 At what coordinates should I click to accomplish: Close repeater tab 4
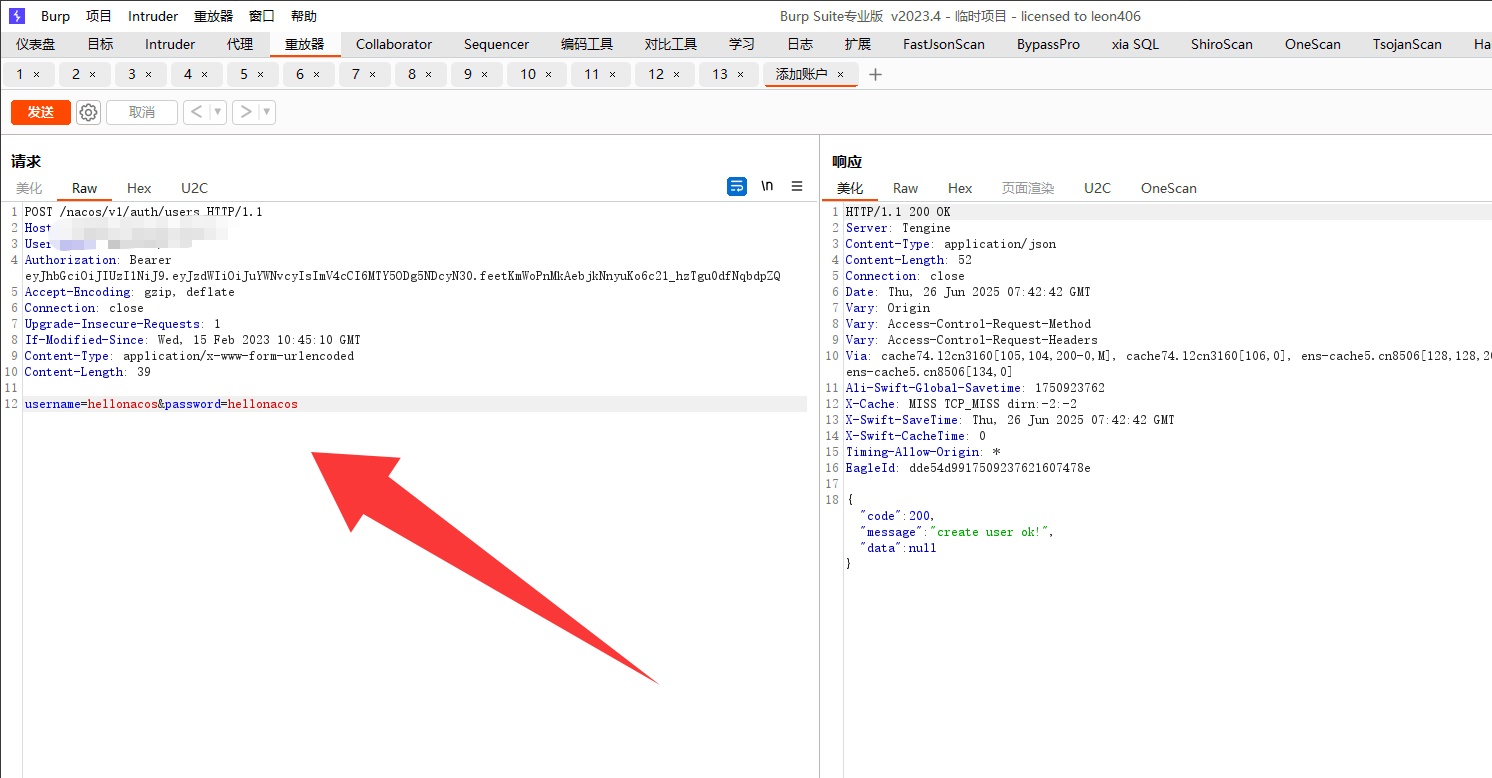[x=205, y=75]
